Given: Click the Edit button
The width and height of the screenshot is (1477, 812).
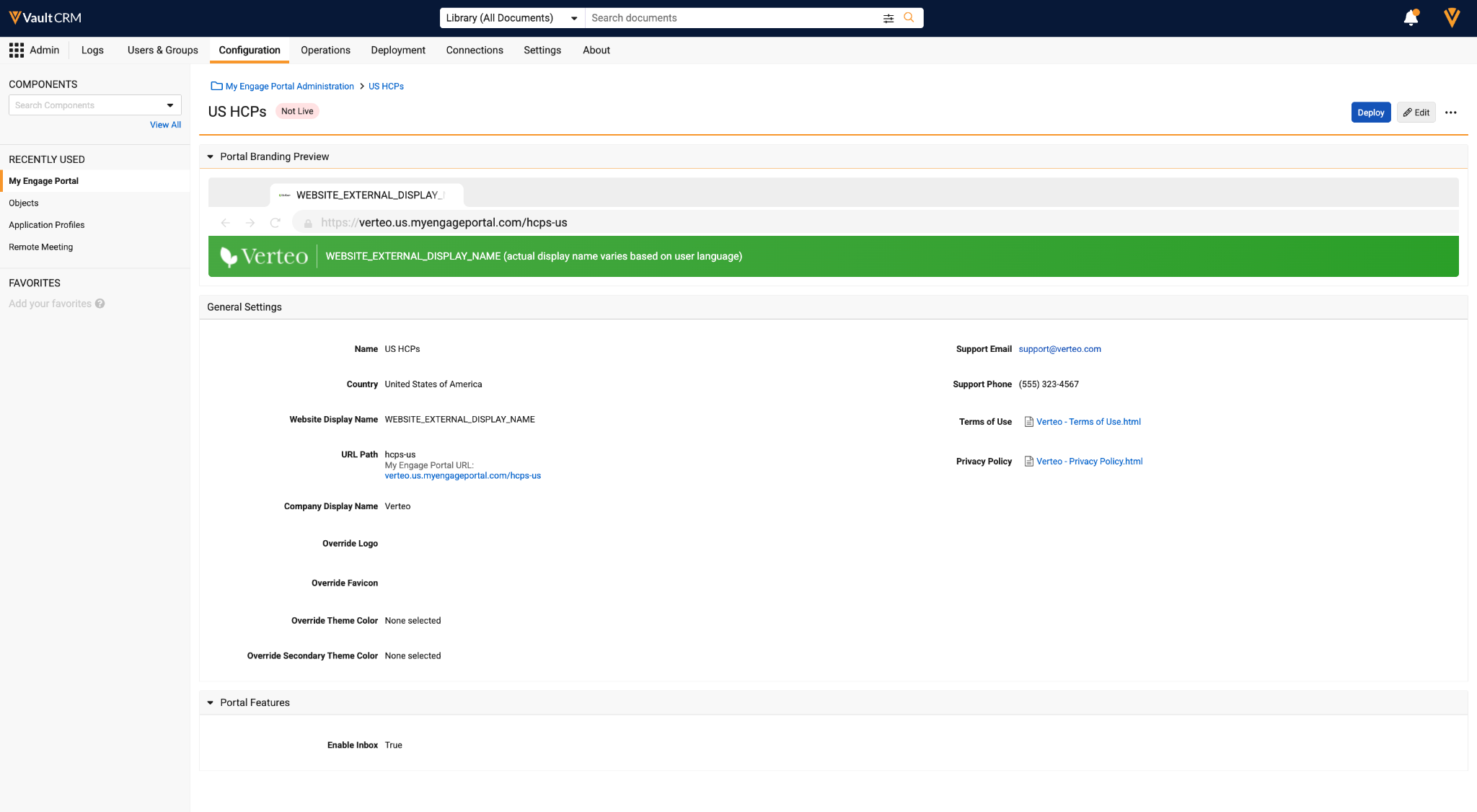Looking at the screenshot, I should [1416, 112].
